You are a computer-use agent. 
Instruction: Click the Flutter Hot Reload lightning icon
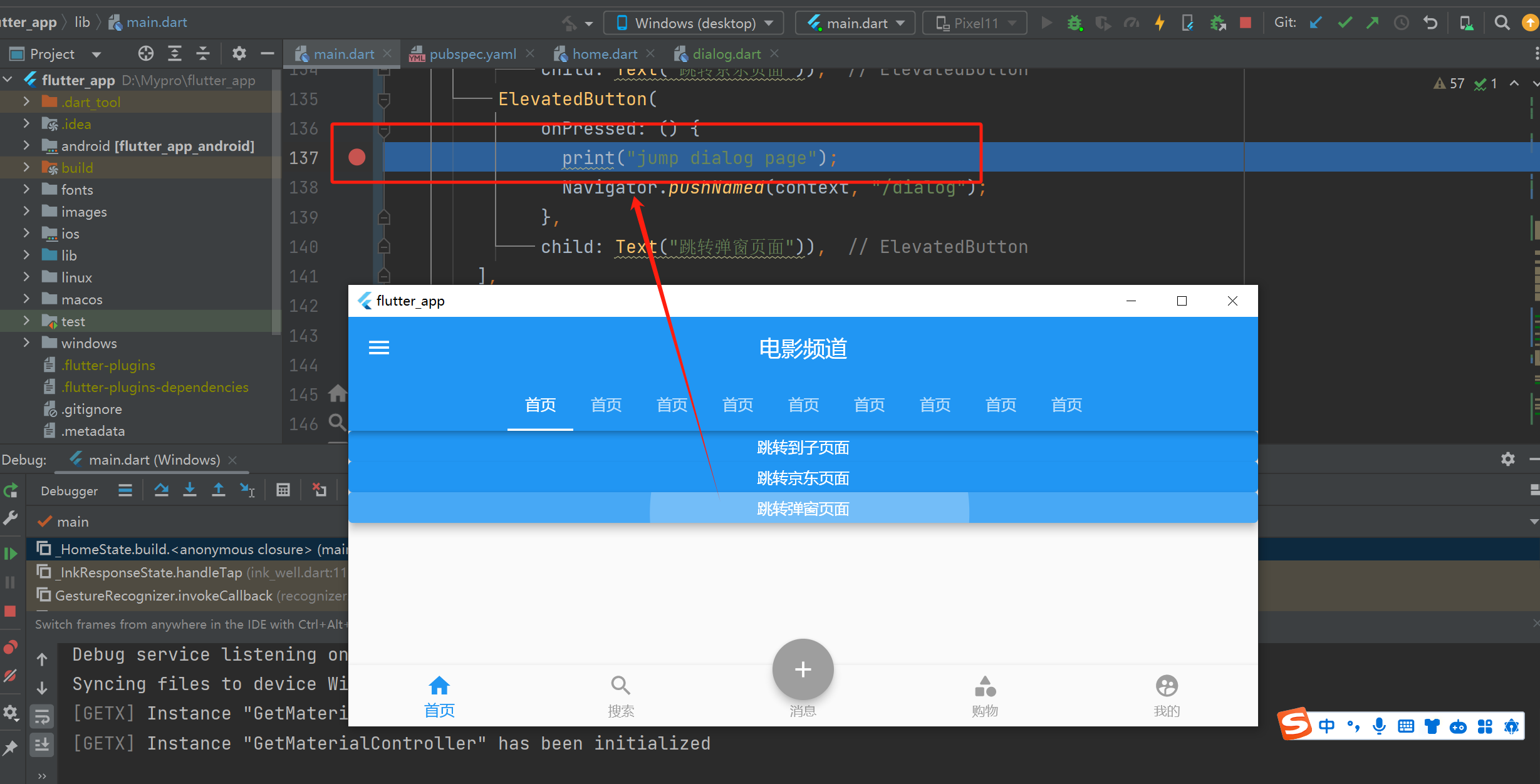pos(1160,23)
